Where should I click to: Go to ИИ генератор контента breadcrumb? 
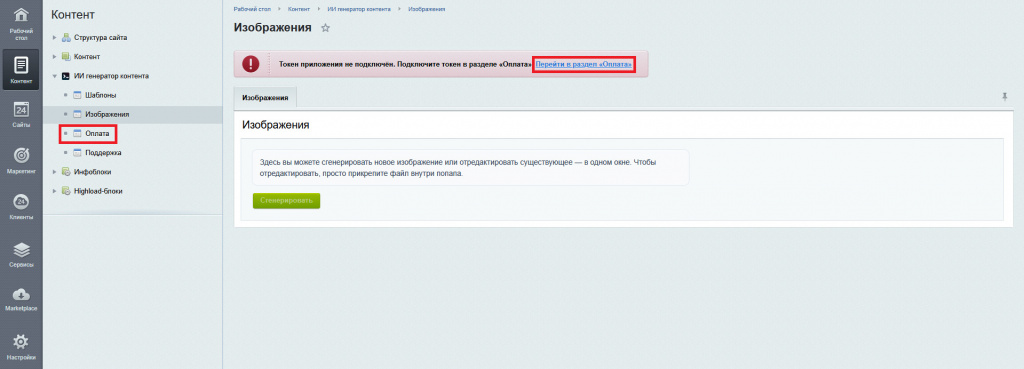click(x=359, y=9)
